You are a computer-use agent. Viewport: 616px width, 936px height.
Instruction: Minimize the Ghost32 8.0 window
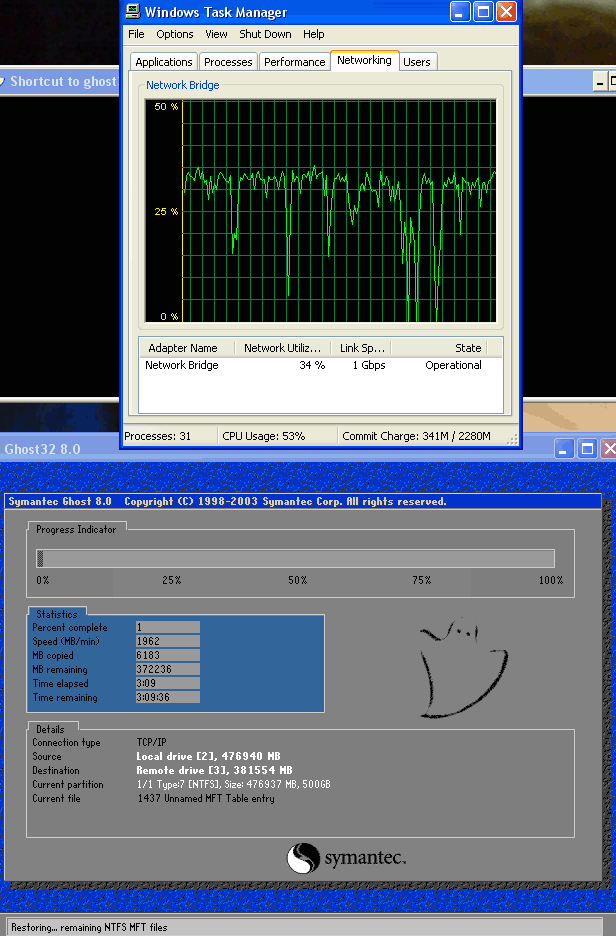coord(564,448)
